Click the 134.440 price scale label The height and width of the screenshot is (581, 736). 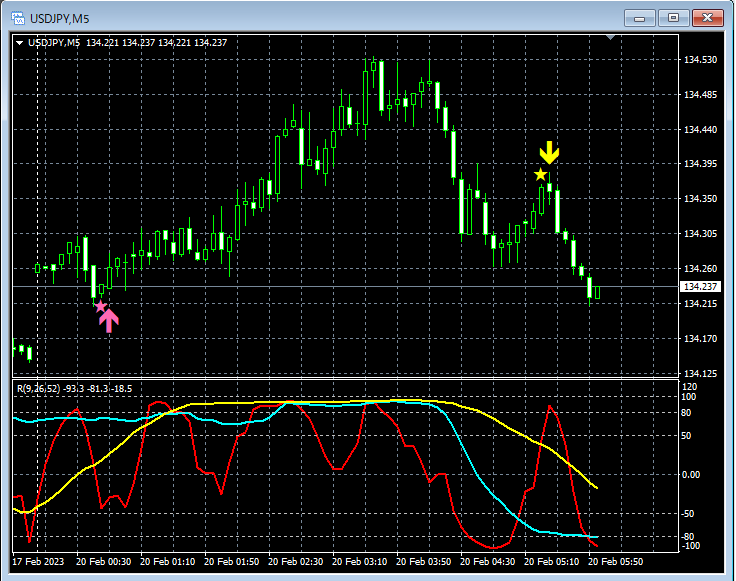(x=700, y=130)
